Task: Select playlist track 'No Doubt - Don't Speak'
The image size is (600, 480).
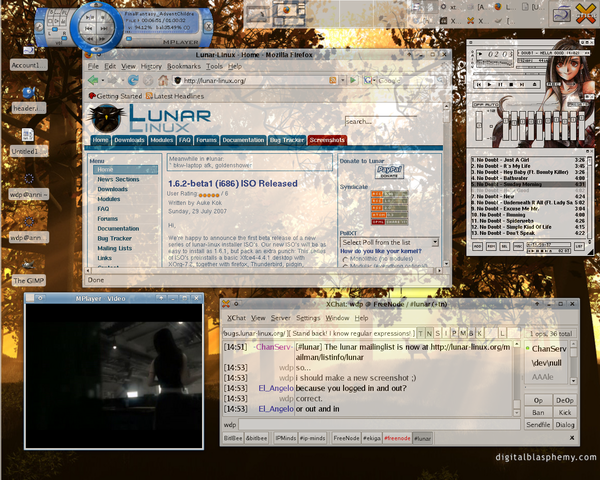Action: click(x=528, y=233)
